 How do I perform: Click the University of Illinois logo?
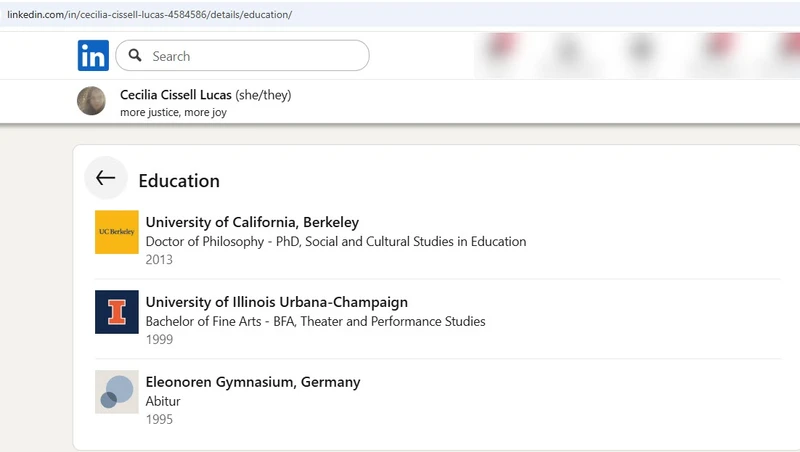(117, 312)
